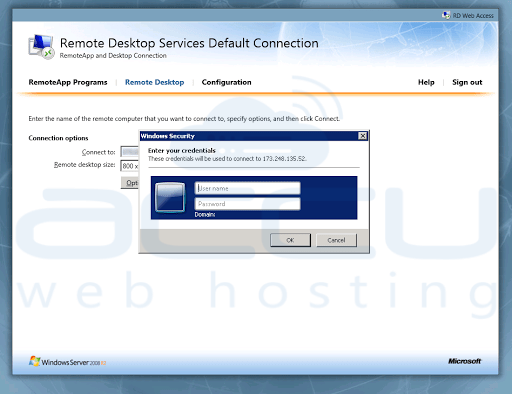
Task: Click OK in Windows Security dialog
Action: (x=290, y=240)
